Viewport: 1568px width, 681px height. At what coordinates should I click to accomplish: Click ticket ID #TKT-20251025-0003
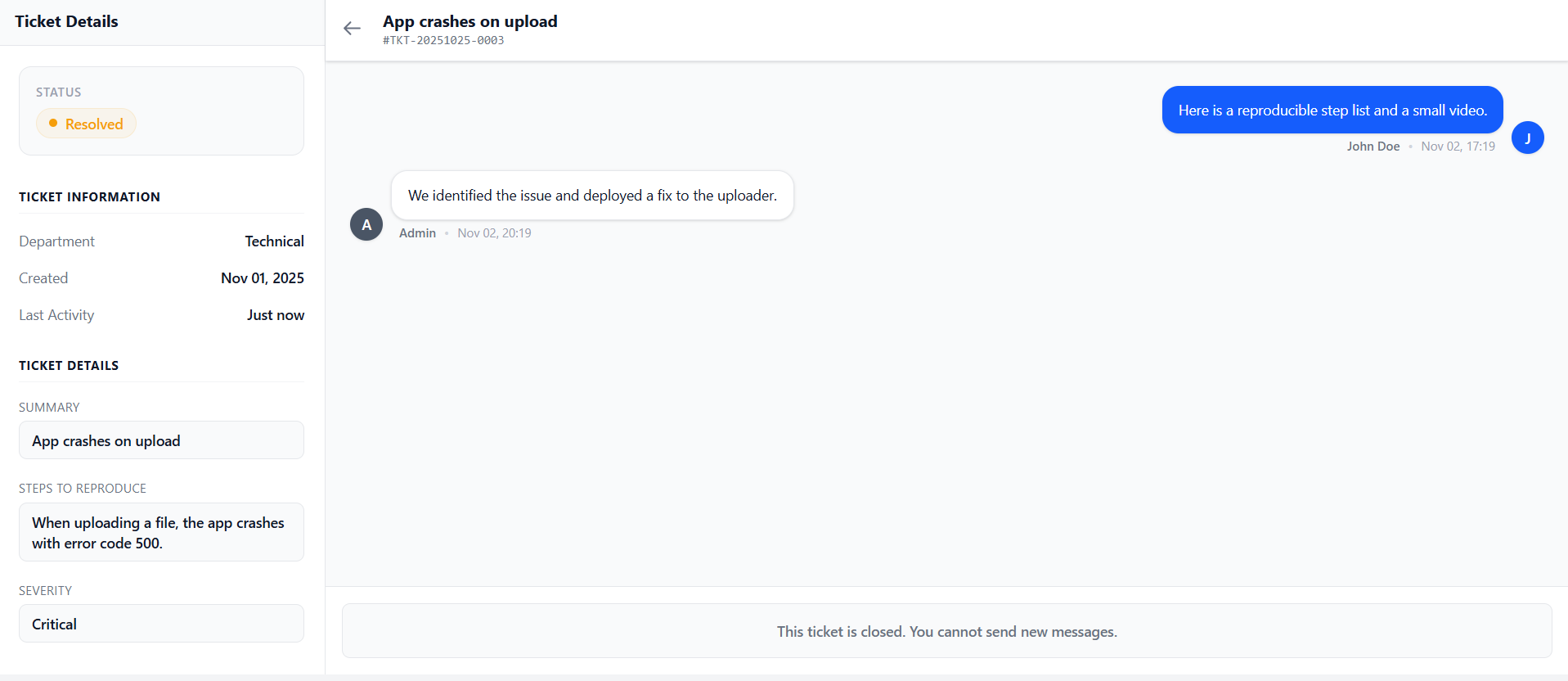(x=443, y=40)
